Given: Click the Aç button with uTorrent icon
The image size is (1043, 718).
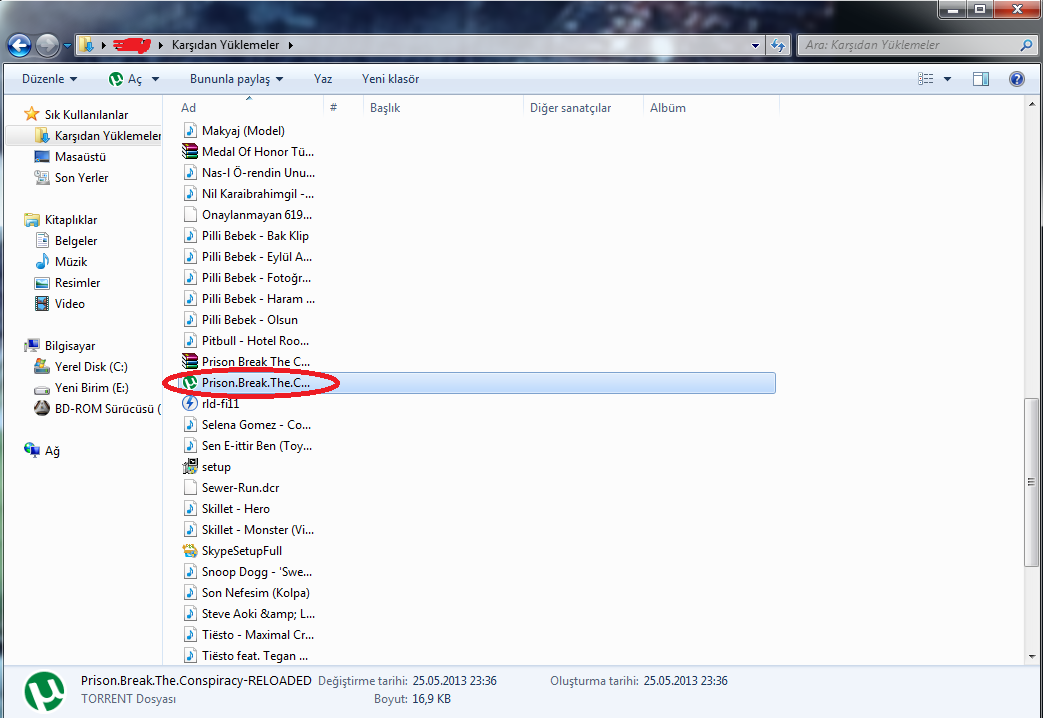Looking at the screenshot, I should tap(126, 79).
